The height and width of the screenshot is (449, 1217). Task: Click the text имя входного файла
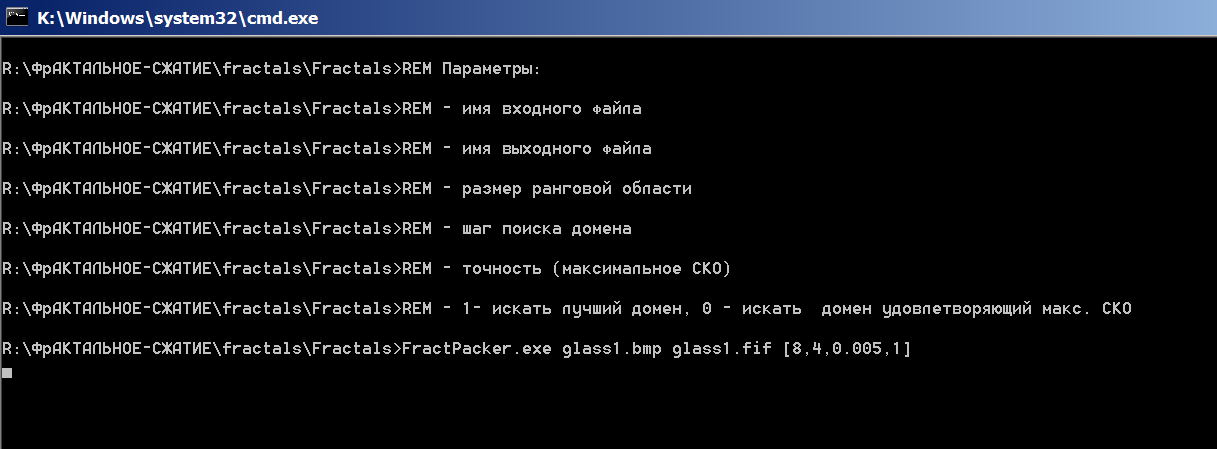point(551,109)
